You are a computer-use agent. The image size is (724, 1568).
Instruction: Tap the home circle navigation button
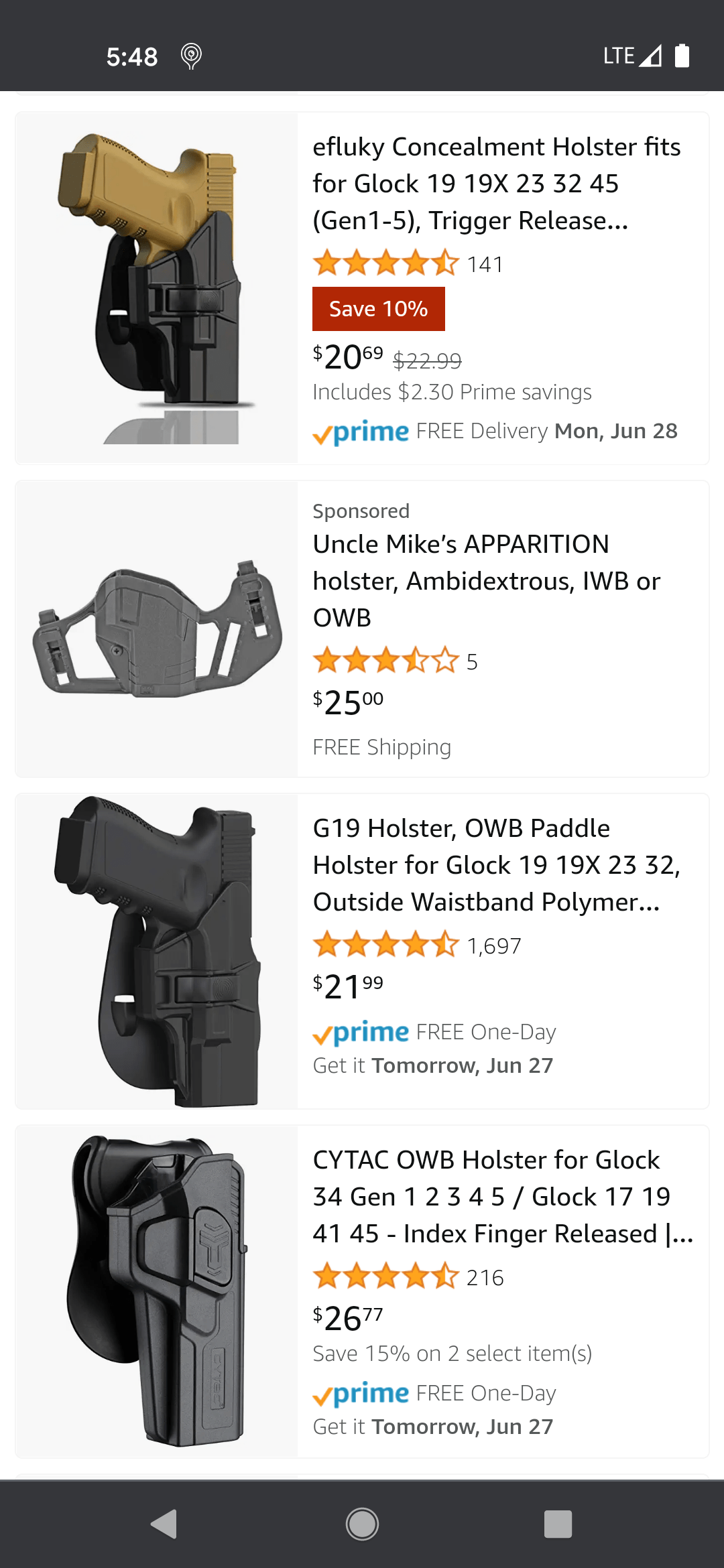(x=362, y=1524)
